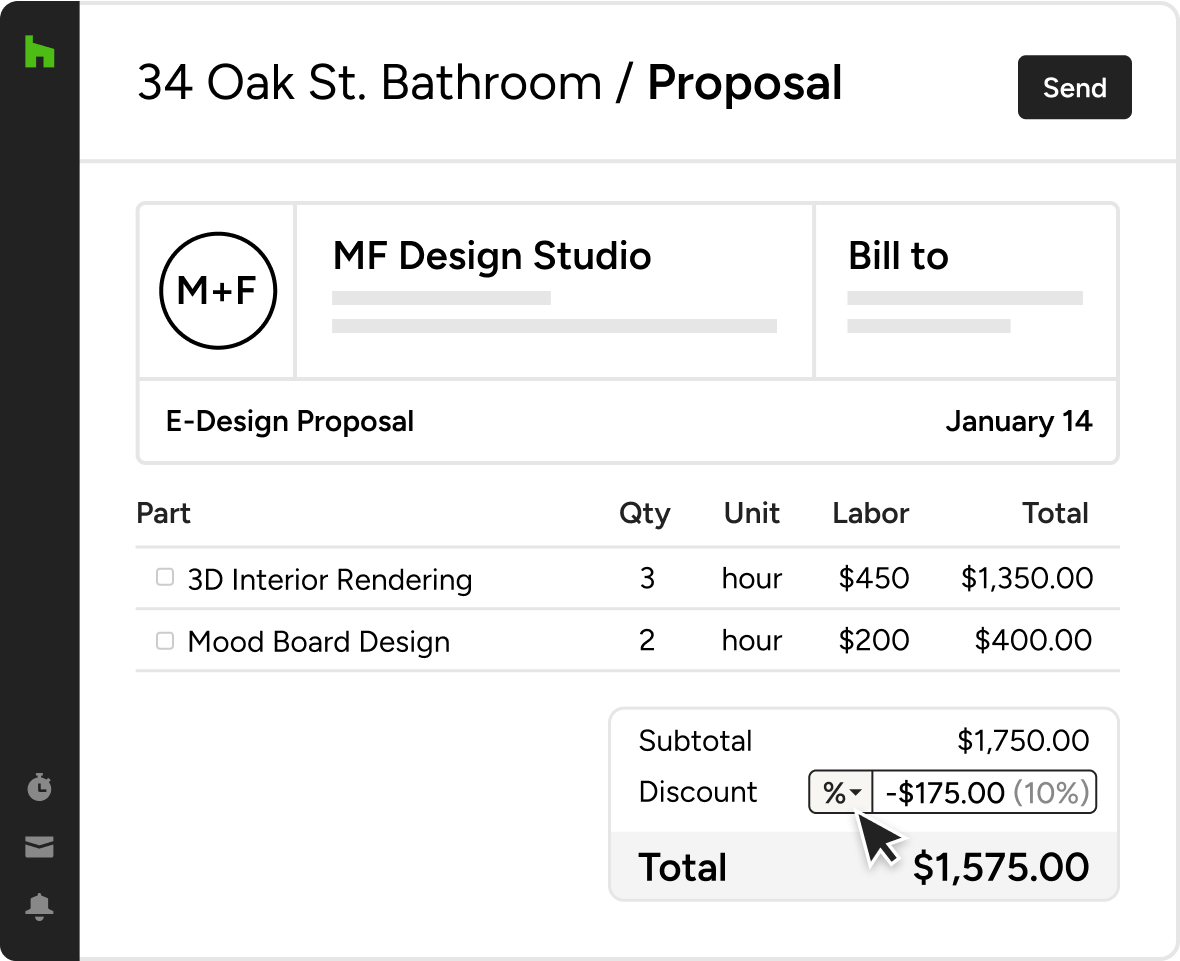Click the quantity value for 3D Interior Rendering
The height and width of the screenshot is (961, 1180).
pyautogui.click(x=647, y=578)
